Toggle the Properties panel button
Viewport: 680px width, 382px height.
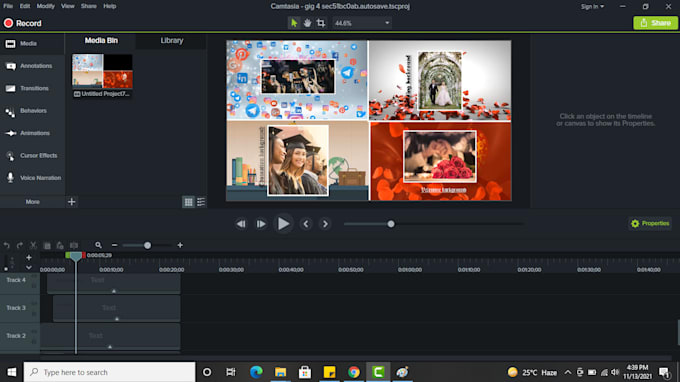[x=650, y=223]
